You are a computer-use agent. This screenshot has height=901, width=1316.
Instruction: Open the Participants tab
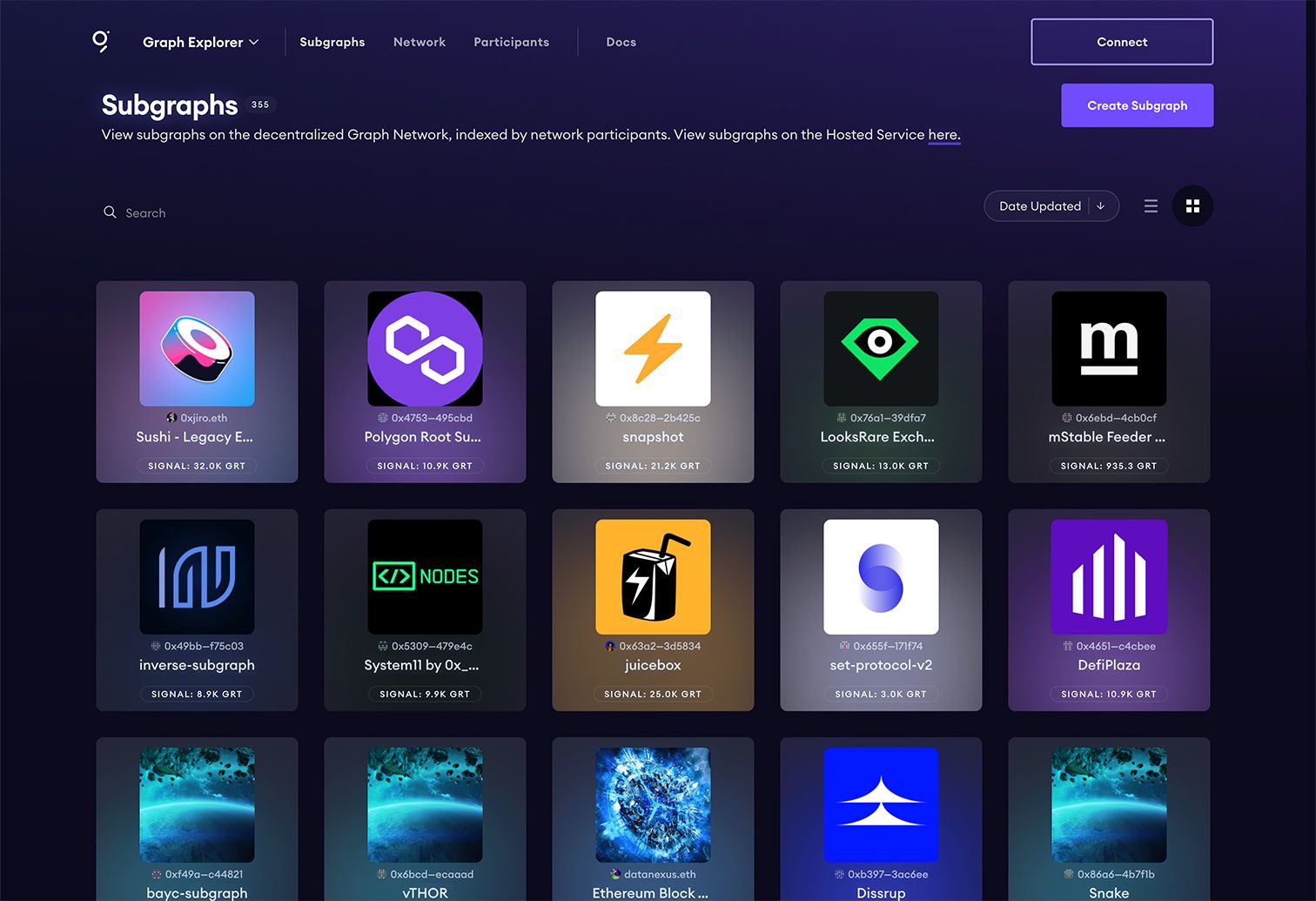(x=511, y=42)
